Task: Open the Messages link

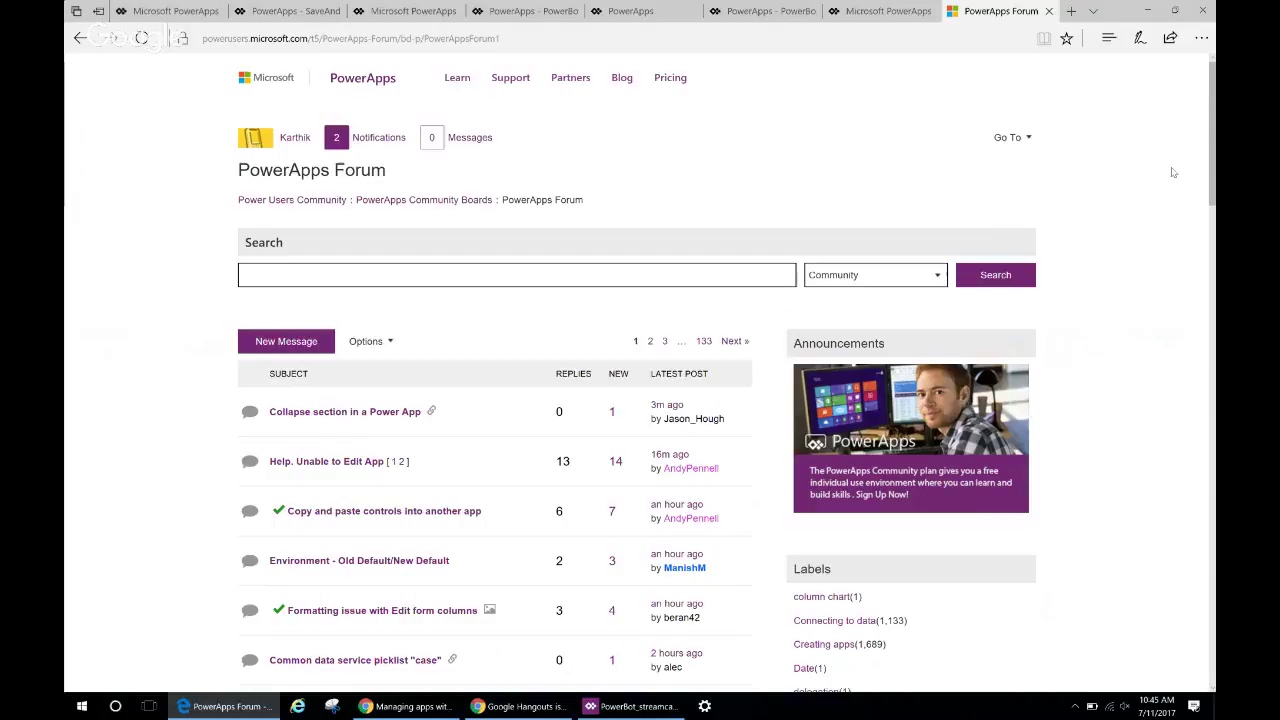Action: 469,137
